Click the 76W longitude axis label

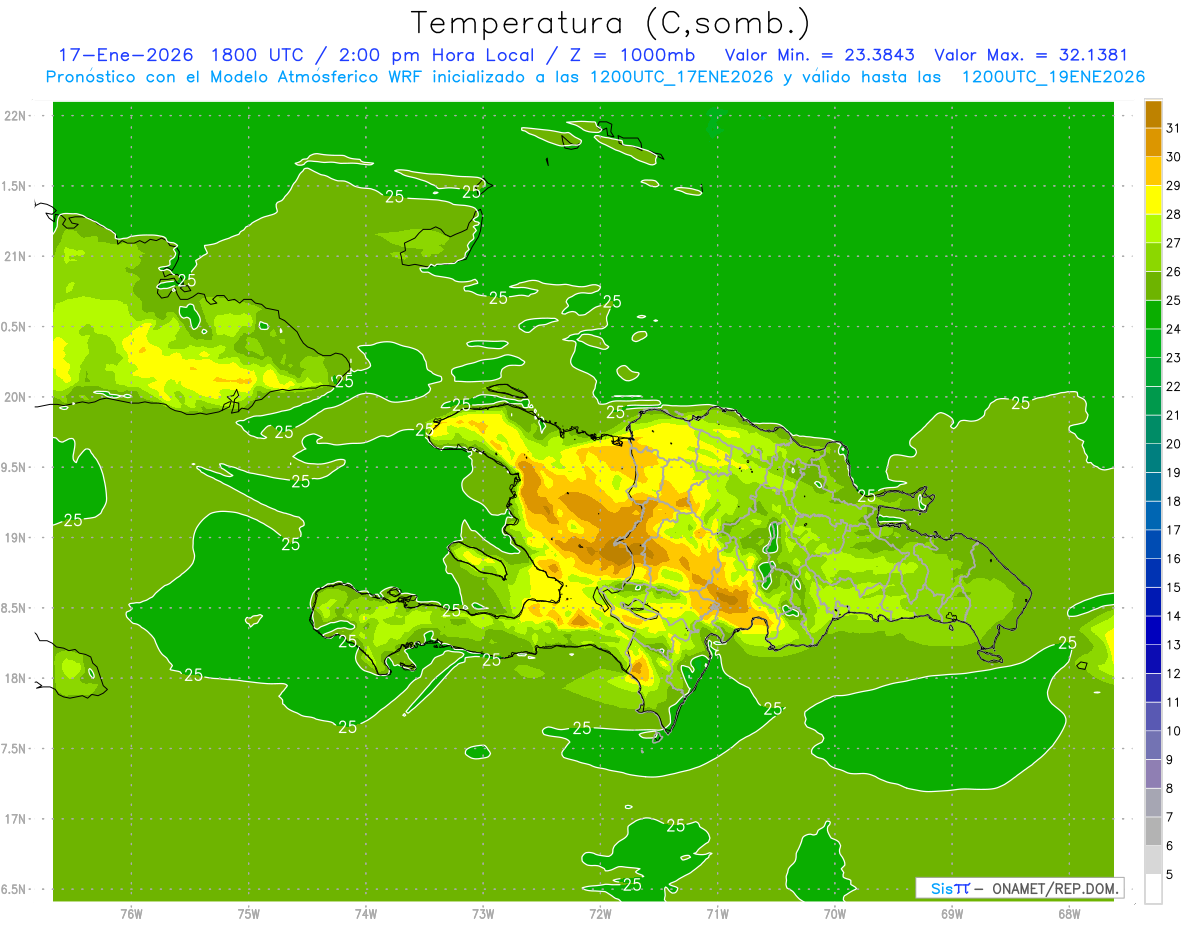(x=131, y=914)
